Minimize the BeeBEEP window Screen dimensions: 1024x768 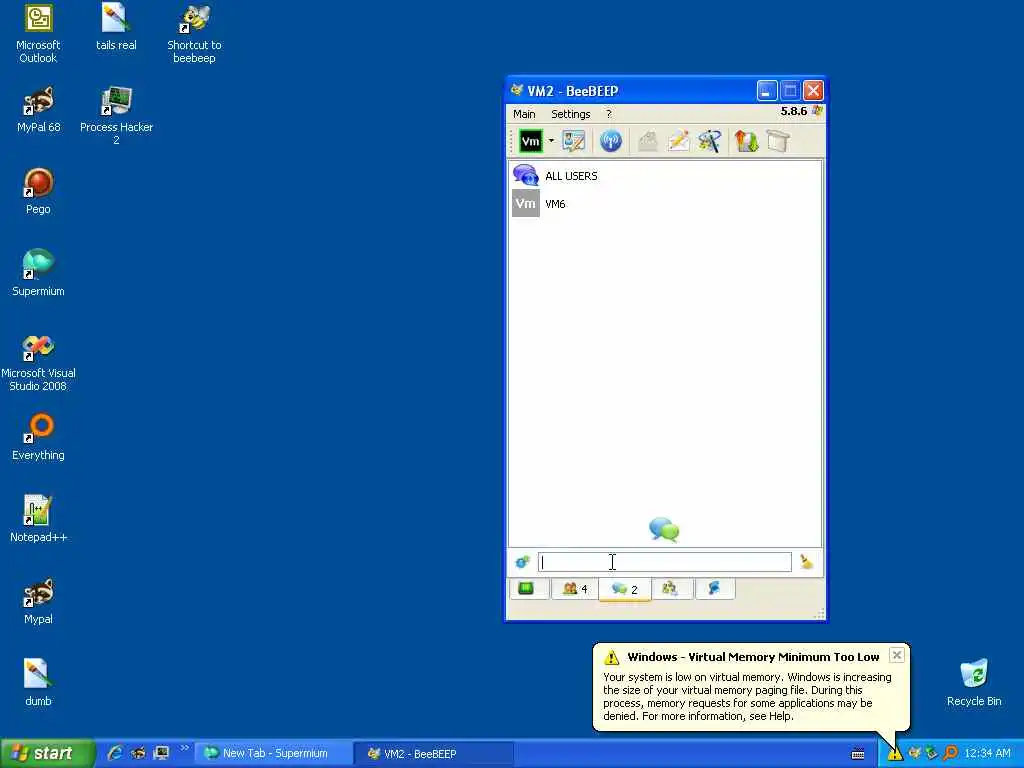767,91
